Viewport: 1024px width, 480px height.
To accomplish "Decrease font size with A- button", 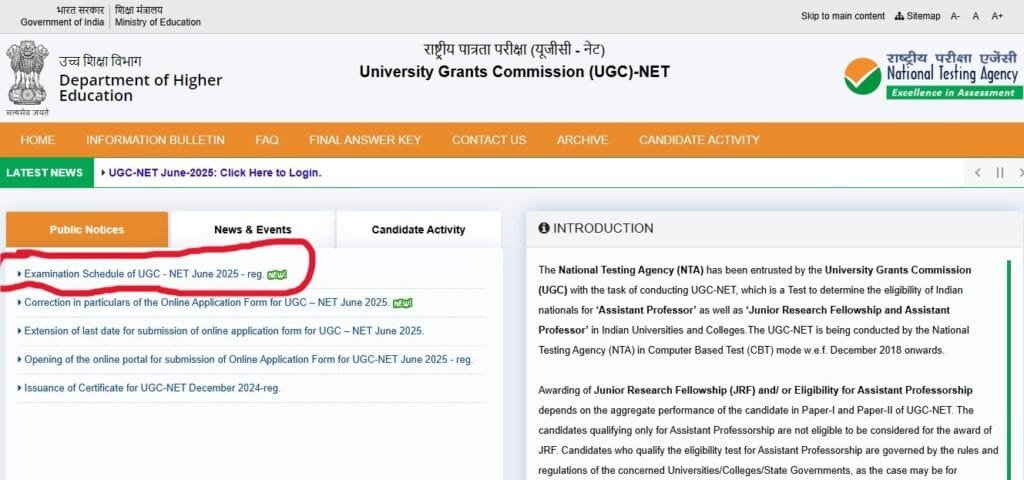I will [955, 16].
